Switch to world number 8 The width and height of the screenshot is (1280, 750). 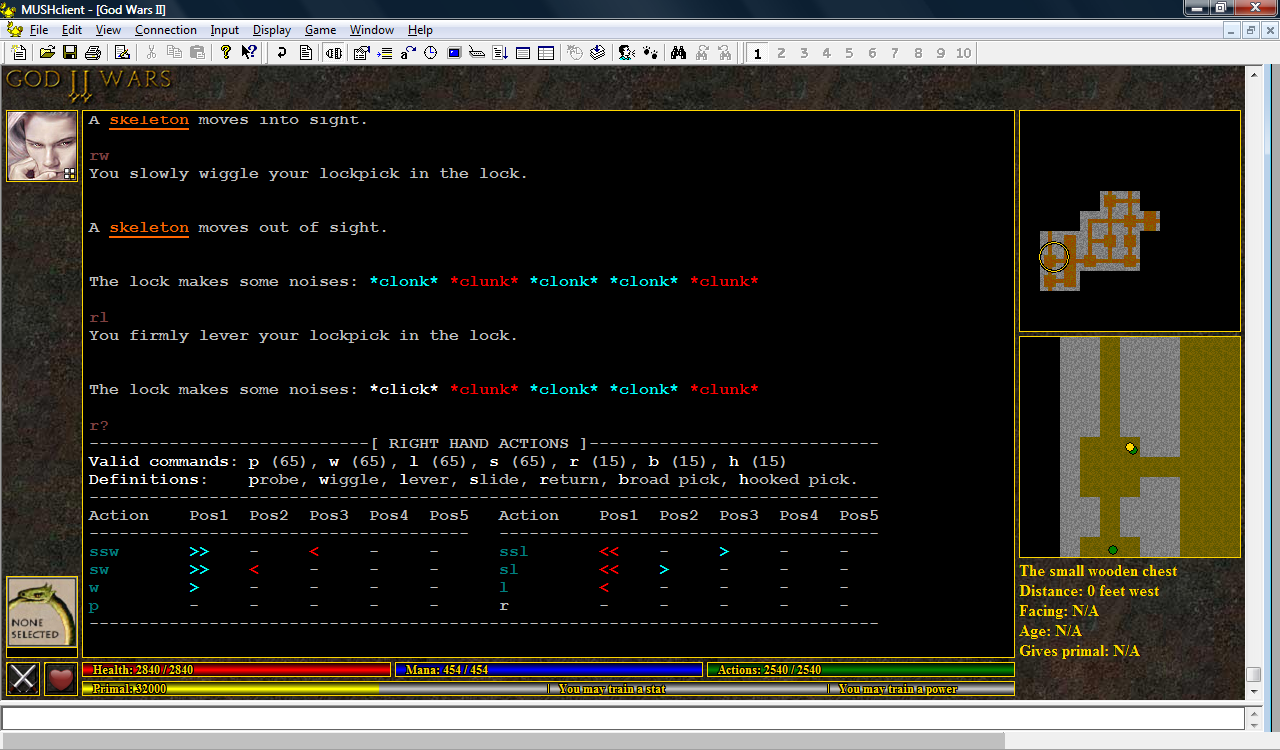coord(918,53)
